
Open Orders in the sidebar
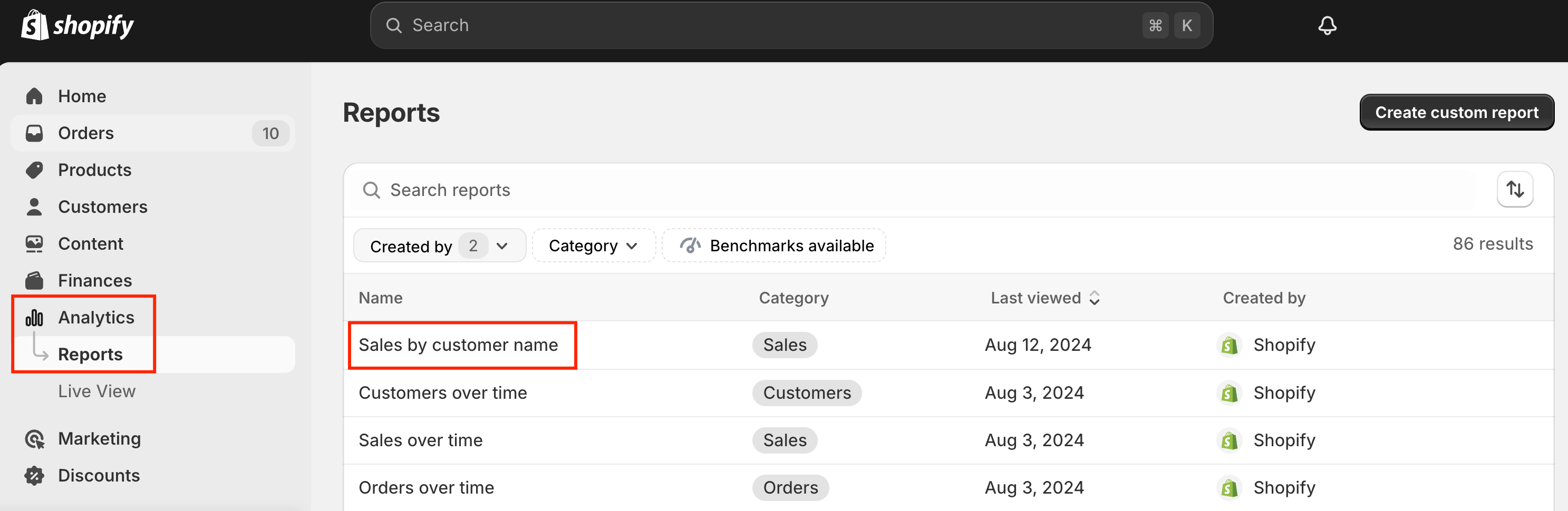[x=86, y=133]
